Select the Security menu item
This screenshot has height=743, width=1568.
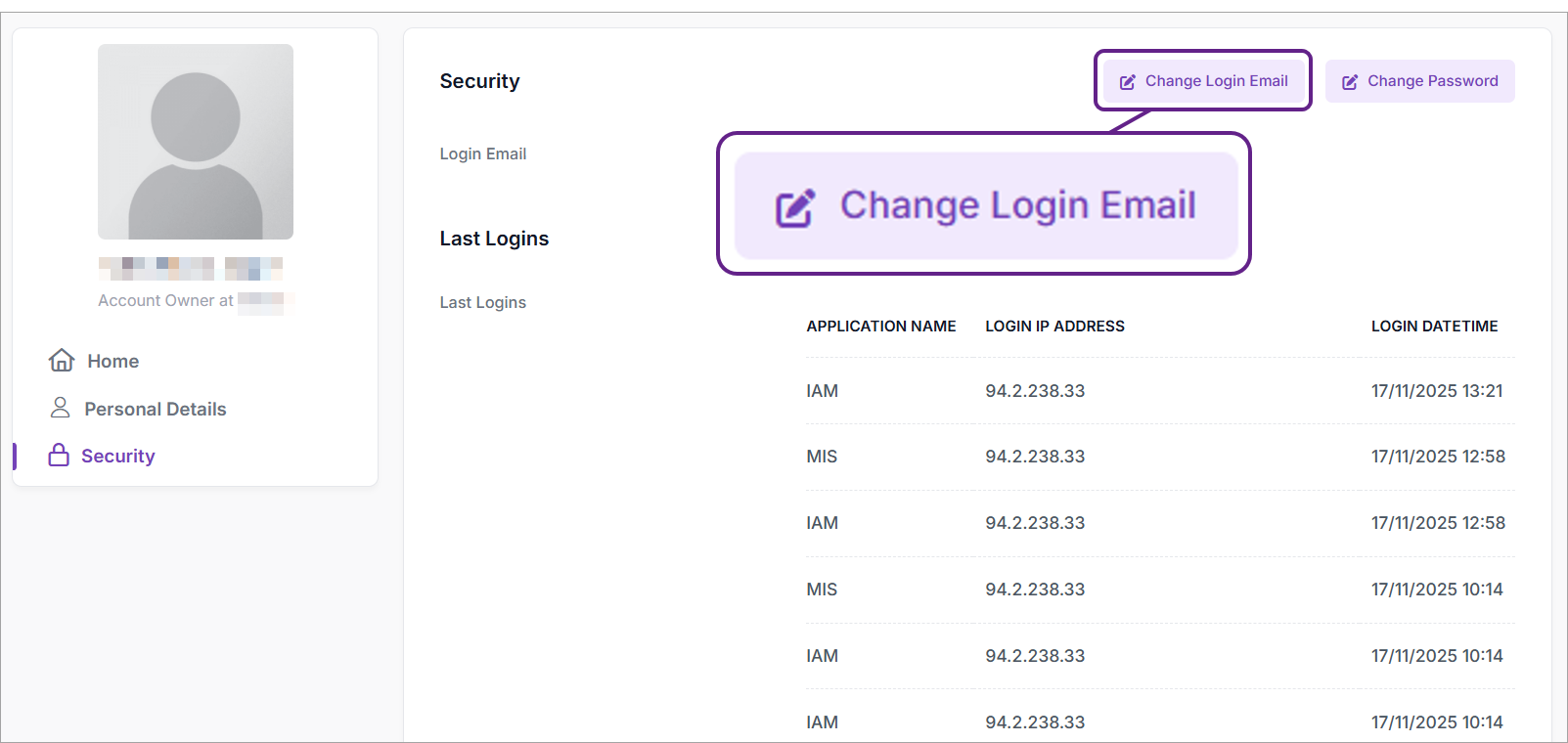pos(118,457)
